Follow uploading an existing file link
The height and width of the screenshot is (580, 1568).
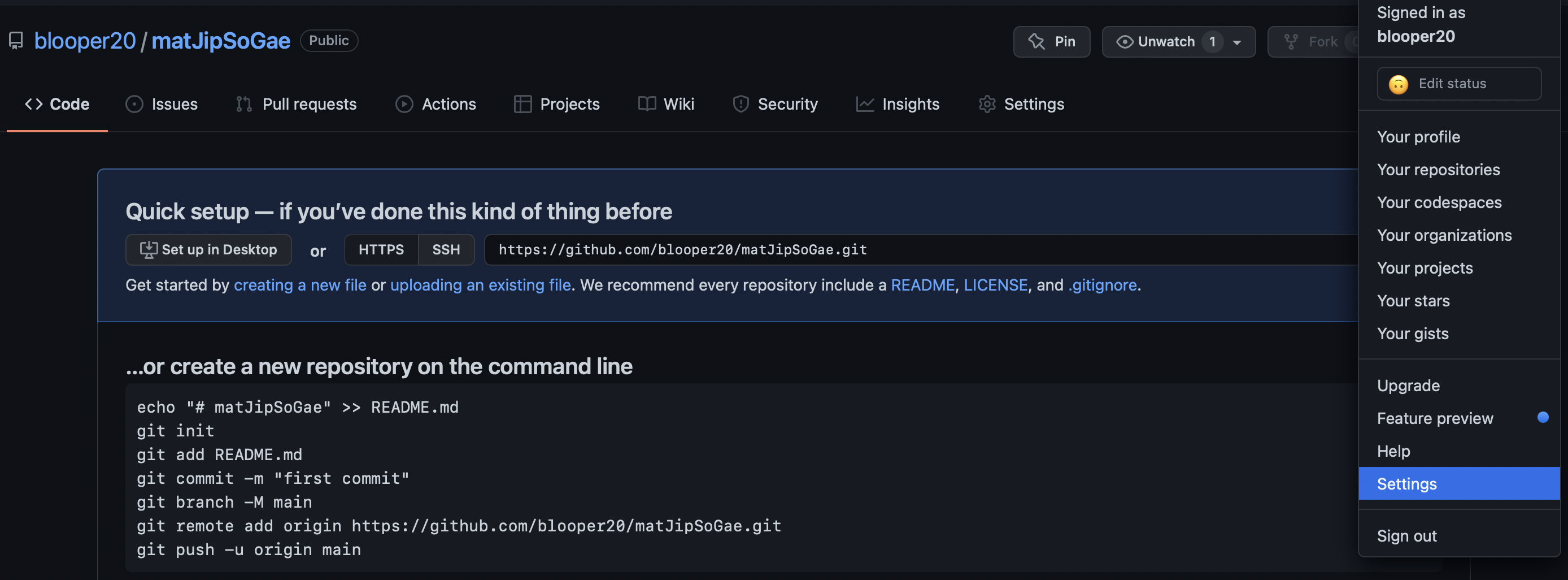click(480, 285)
